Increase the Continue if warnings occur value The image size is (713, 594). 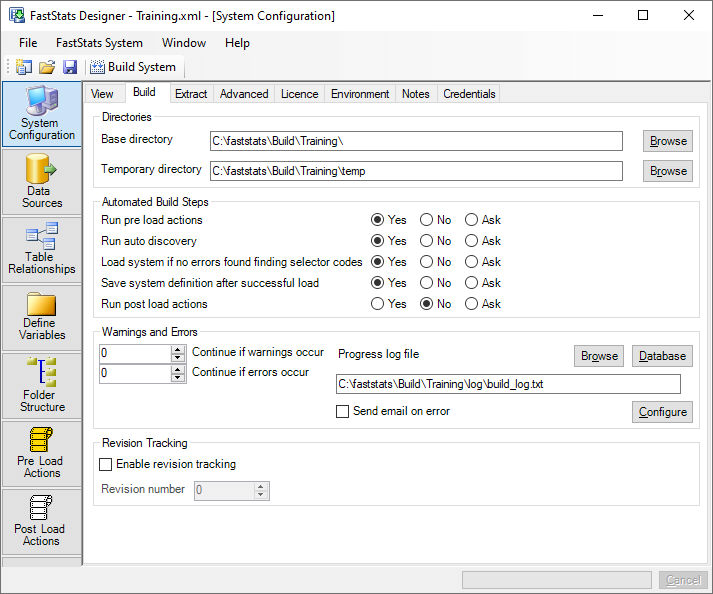click(178, 349)
